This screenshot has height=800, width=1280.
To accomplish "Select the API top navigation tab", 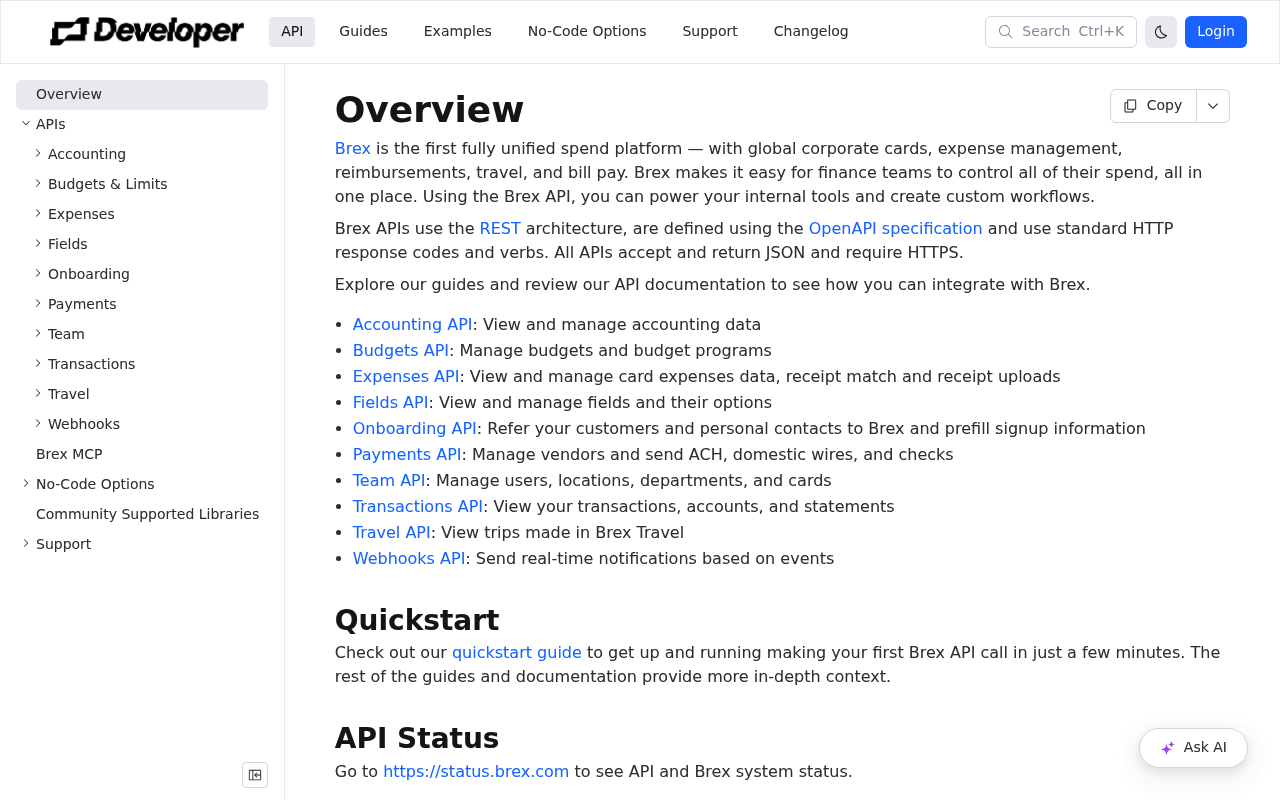I will pos(292,32).
